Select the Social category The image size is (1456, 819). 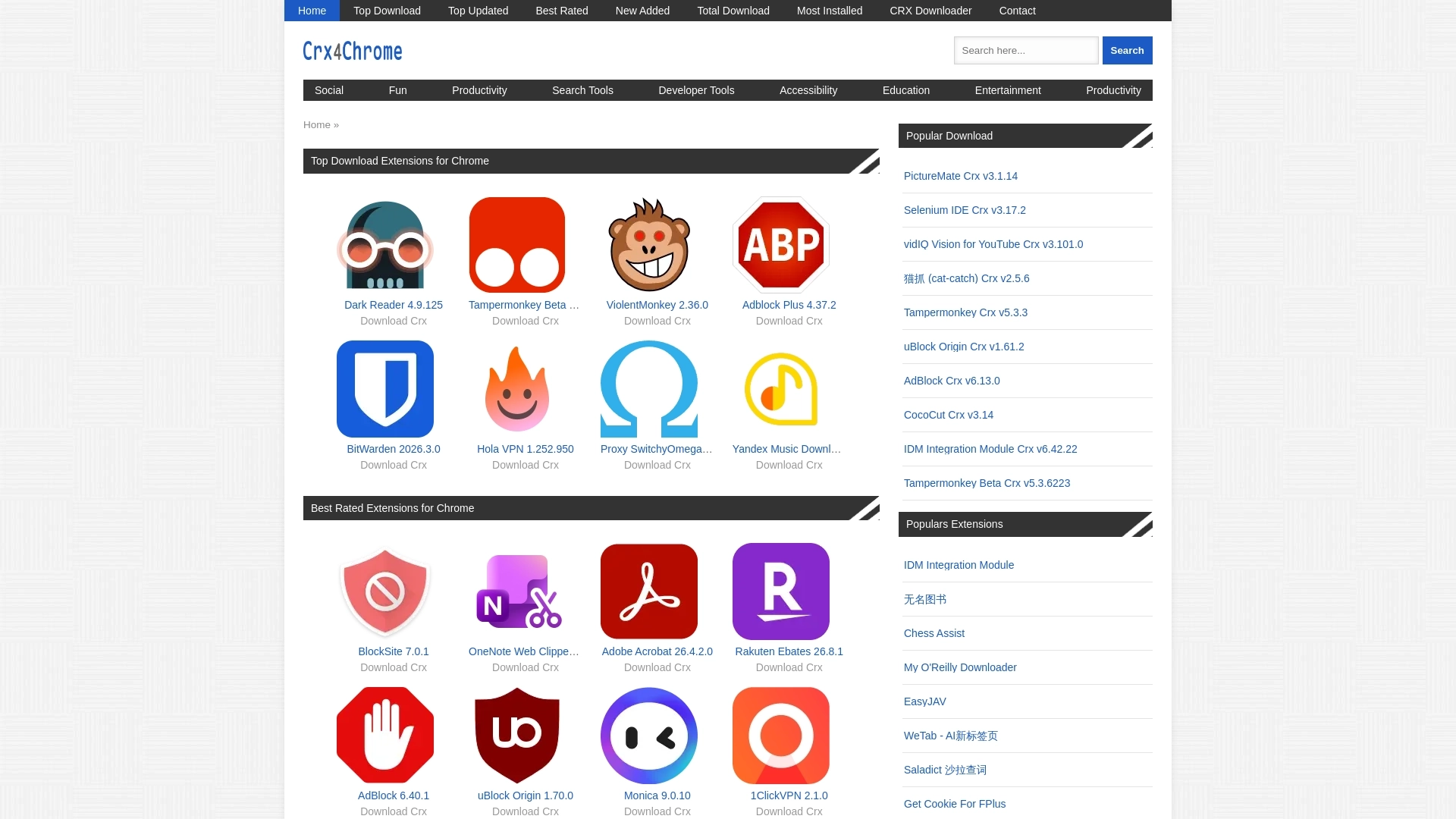tap(329, 90)
